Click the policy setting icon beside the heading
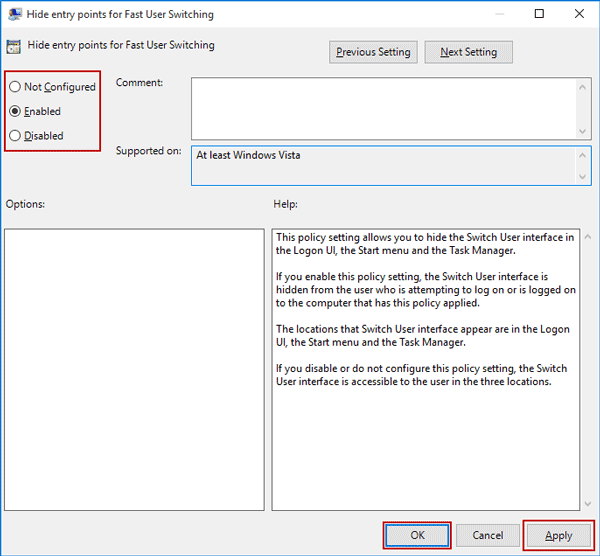The height and width of the screenshot is (556, 600). coord(13,46)
